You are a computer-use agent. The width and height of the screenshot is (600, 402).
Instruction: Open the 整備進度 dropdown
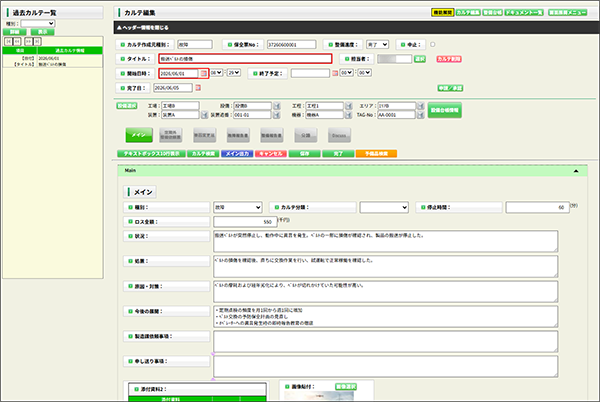point(377,45)
